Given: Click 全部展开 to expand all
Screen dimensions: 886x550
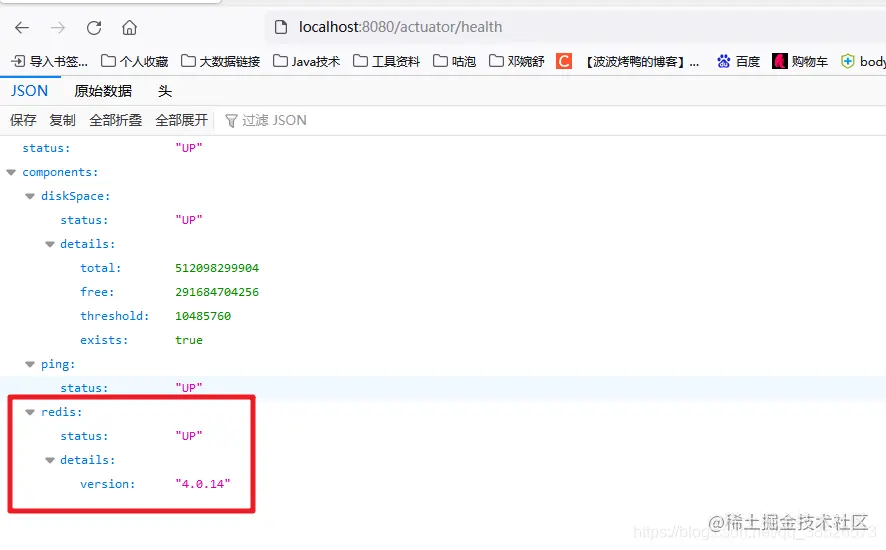Looking at the screenshot, I should [181, 120].
